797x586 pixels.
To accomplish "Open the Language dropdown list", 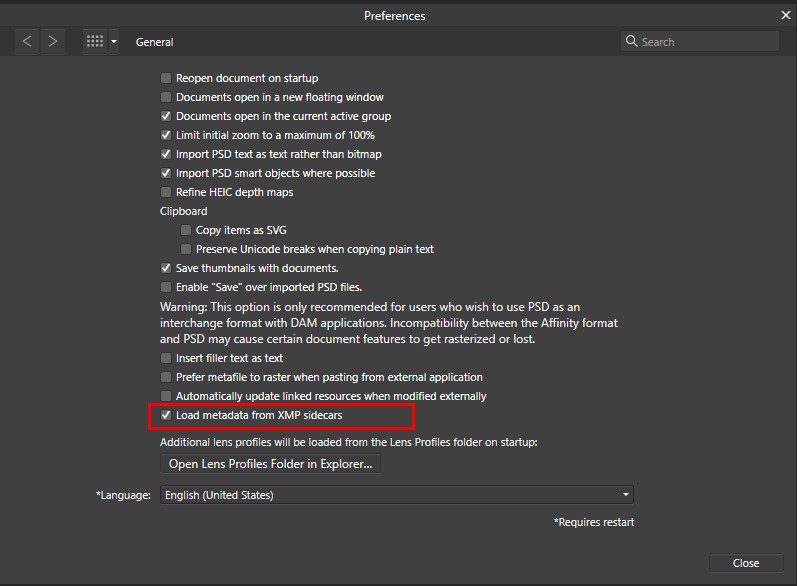I will point(396,495).
